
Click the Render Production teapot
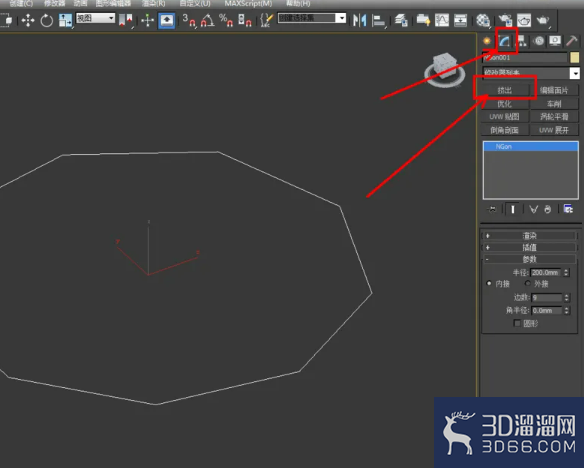(x=543, y=20)
